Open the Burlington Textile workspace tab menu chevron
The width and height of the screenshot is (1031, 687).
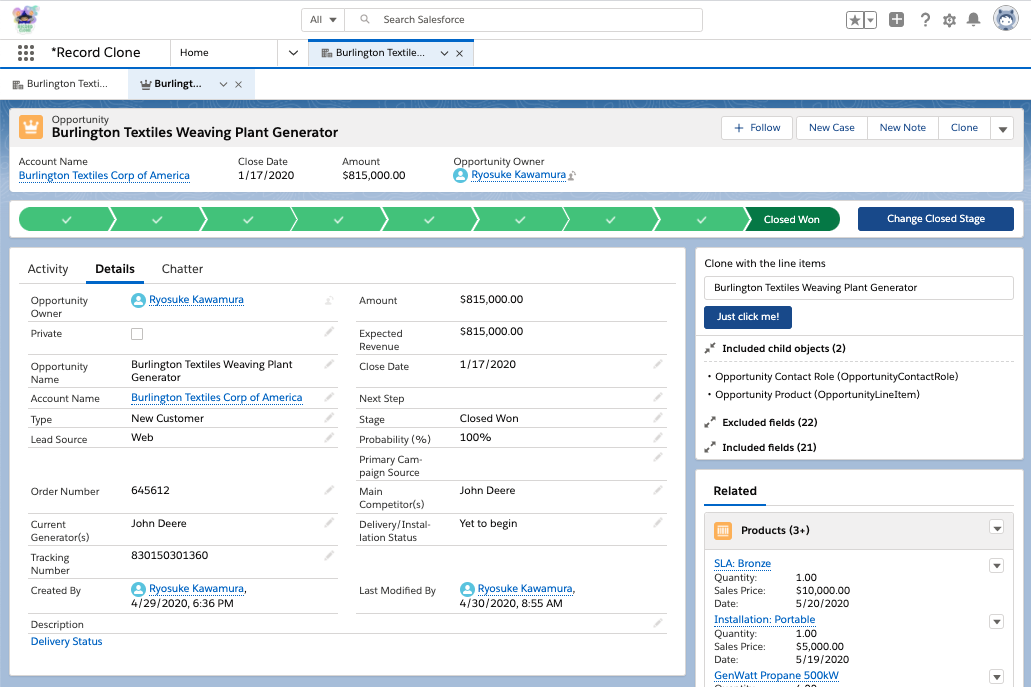[x=444, y=53]
